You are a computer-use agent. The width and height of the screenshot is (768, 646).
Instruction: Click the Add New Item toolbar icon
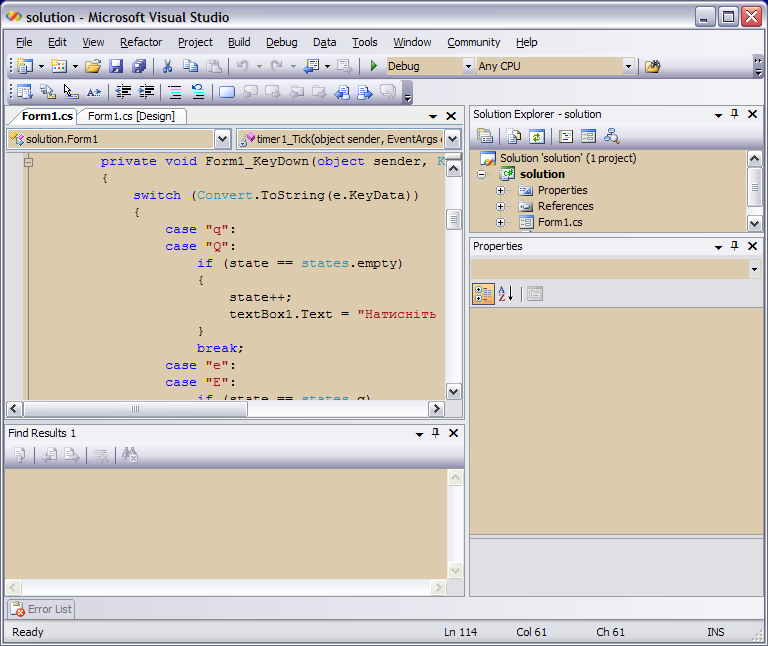(59, 66)
